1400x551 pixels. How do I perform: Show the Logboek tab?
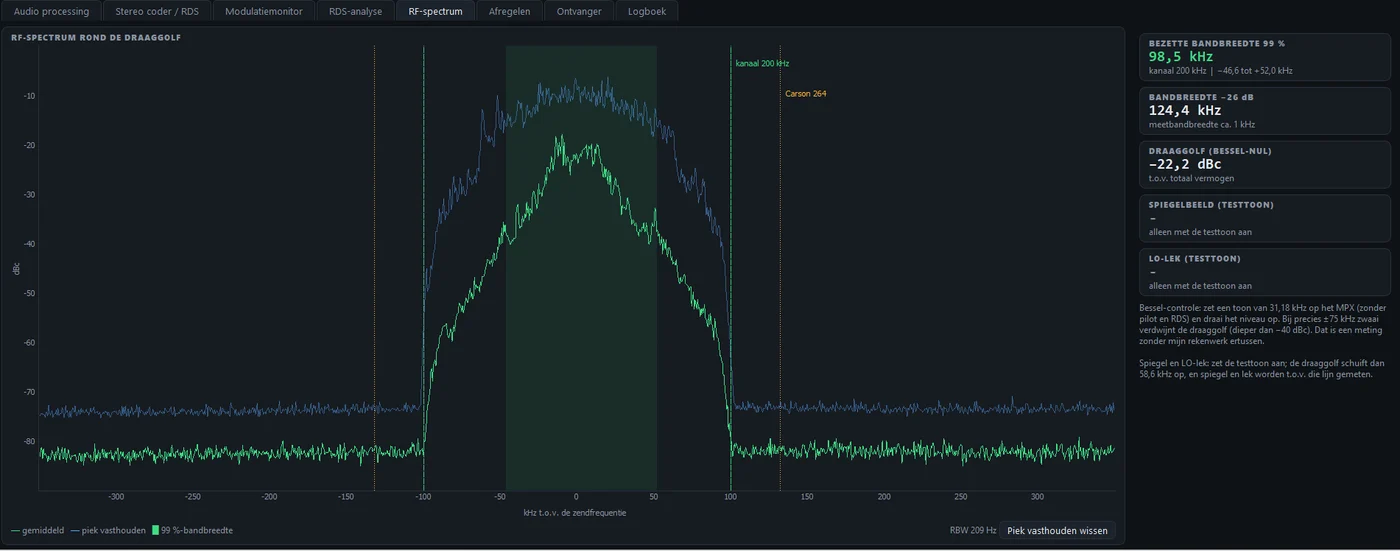647,11
